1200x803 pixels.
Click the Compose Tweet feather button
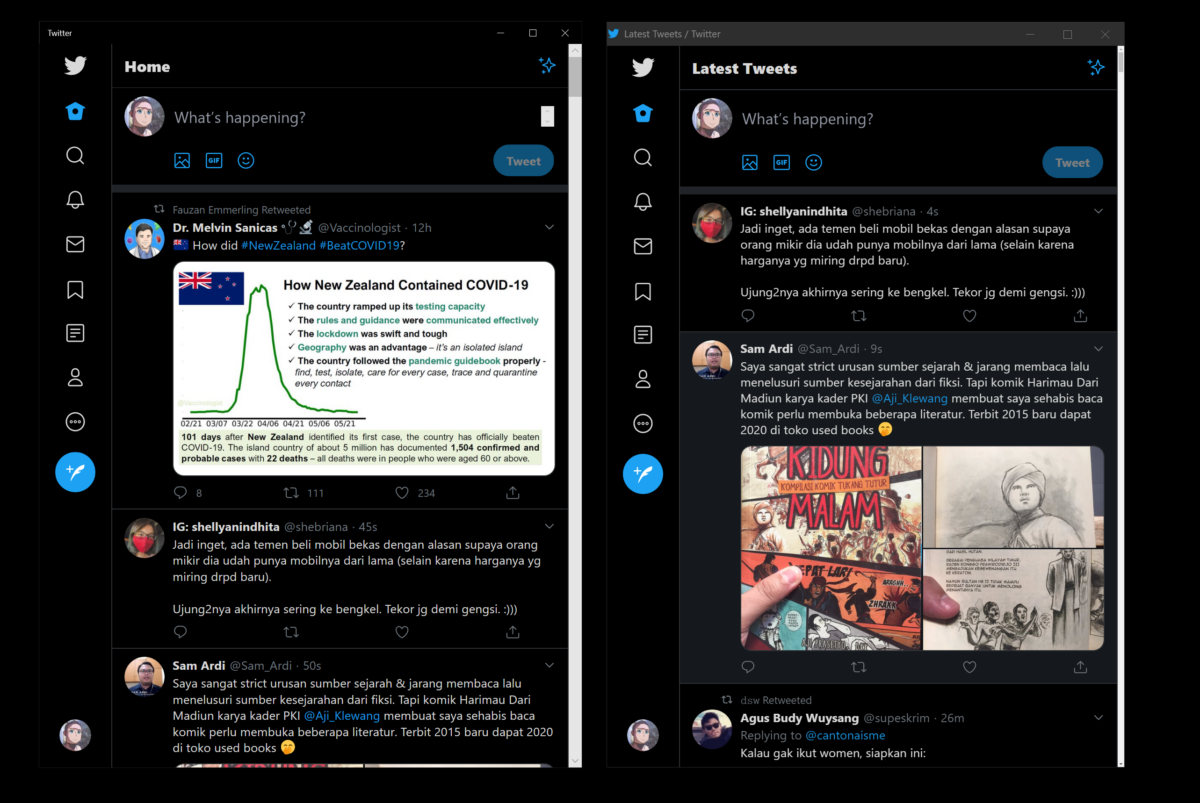click(75, 471)
